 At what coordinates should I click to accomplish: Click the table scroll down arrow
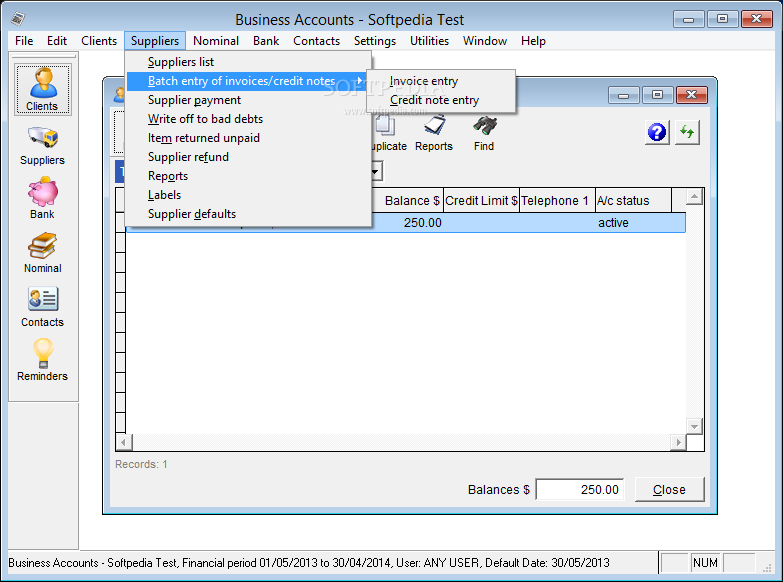(x=695, y=426)
